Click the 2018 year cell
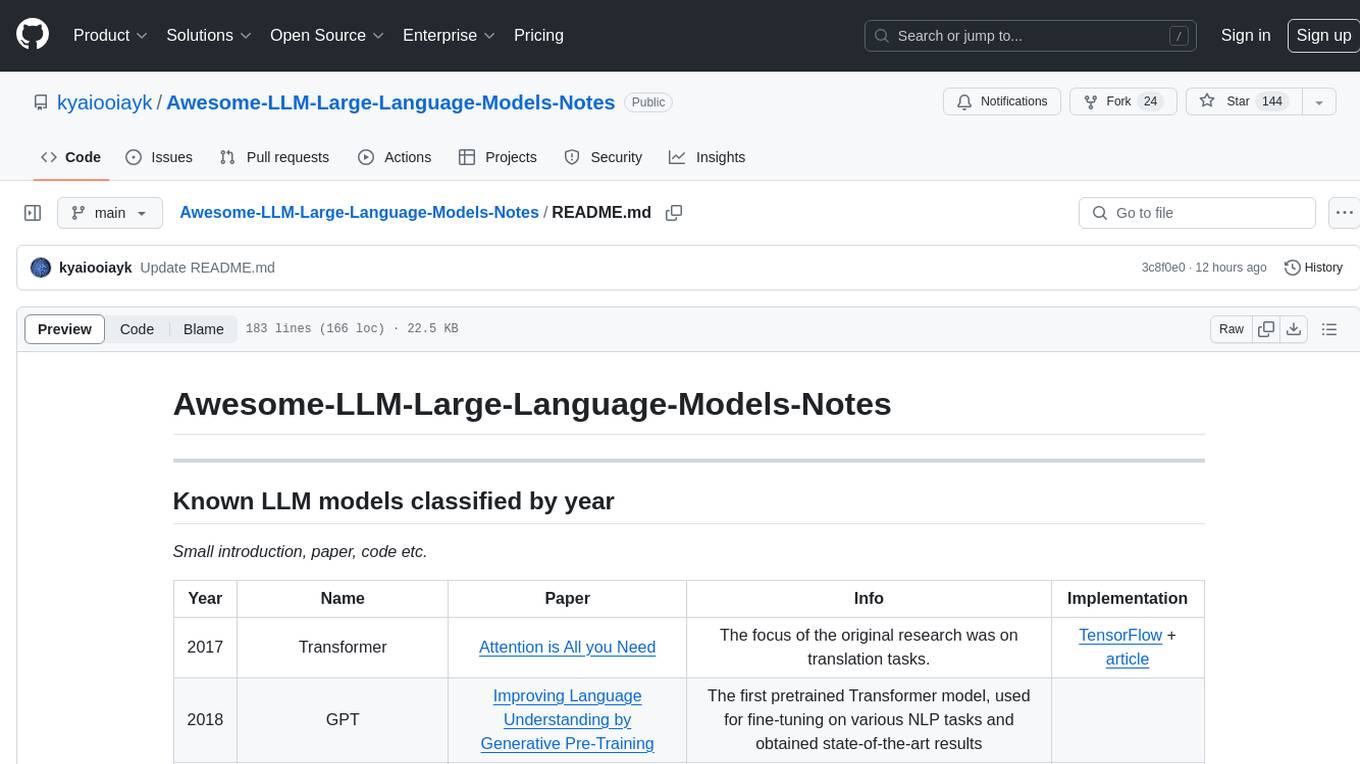Image resolution: width=1360 pixels, height=764 pixels. [x=205, y=720]
